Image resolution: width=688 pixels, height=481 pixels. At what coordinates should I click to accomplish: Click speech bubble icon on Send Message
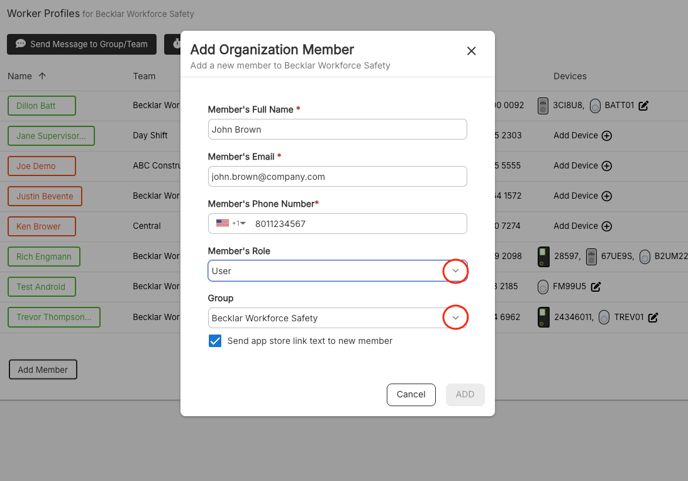click(x=21, y=44)
